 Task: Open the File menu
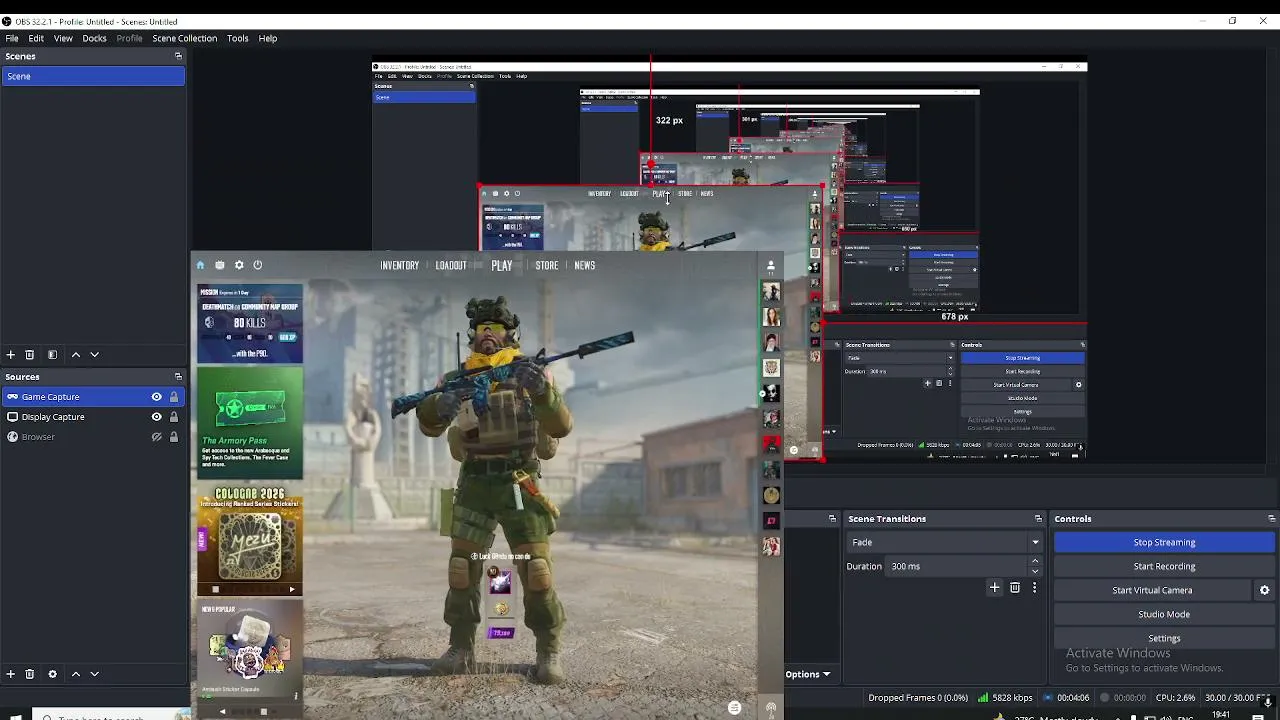point(12,38)
